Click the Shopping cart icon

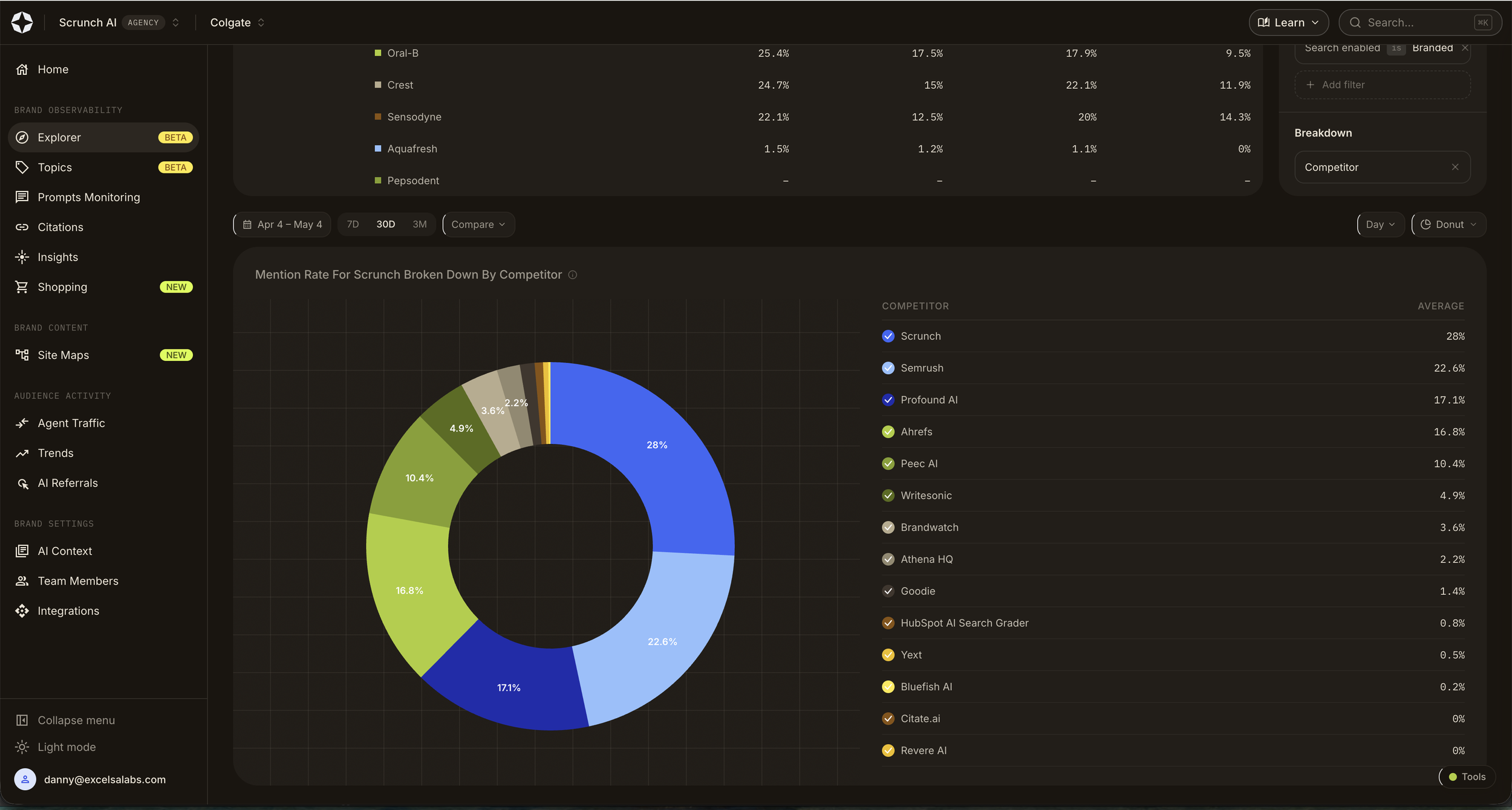[22, 287]
